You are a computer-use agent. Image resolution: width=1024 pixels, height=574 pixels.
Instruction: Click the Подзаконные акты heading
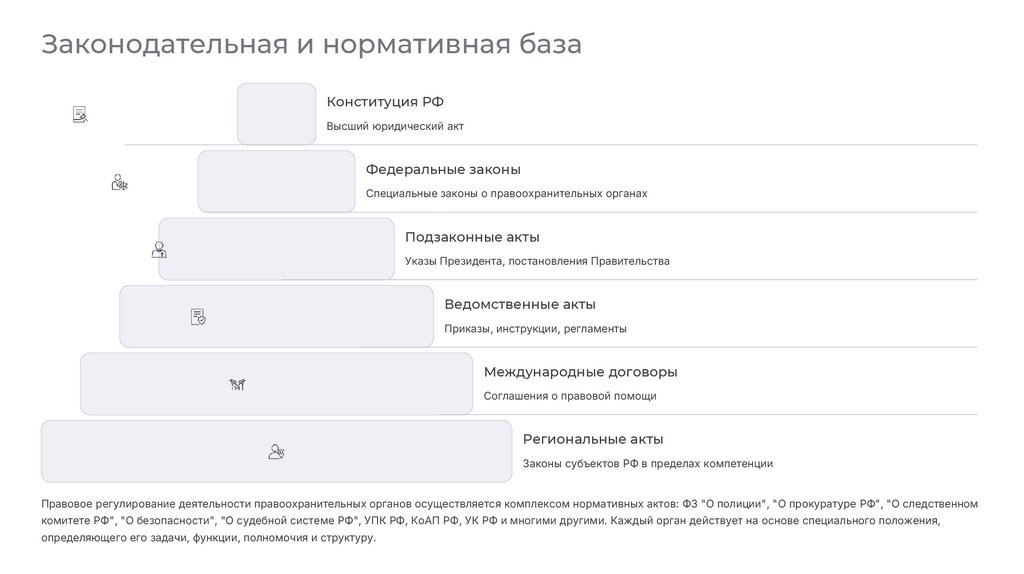[x=472, y=237]
